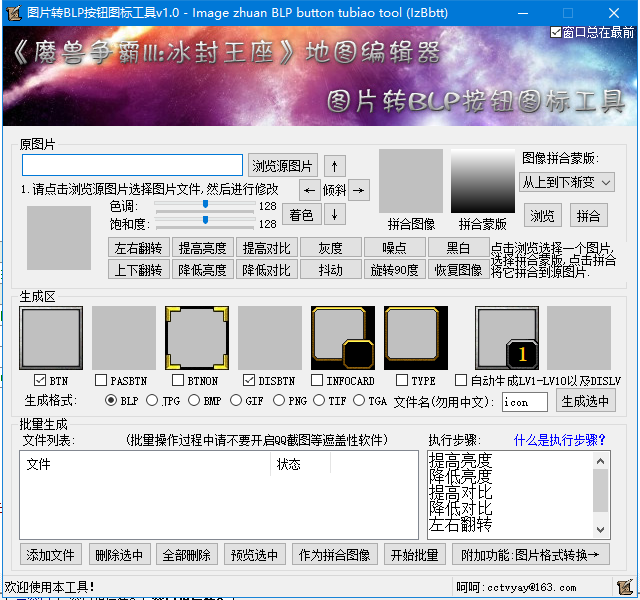Click the down arrow tilt button
The height and width of the screenshot is (600, 640).
click(335, 214)
